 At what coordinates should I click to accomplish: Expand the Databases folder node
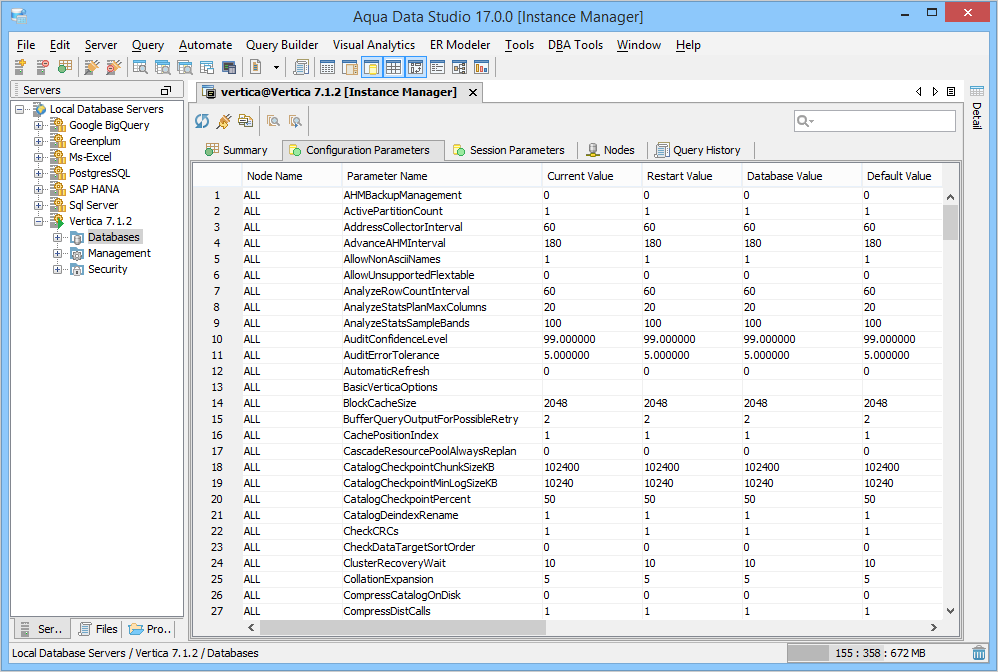coord(57,237)
